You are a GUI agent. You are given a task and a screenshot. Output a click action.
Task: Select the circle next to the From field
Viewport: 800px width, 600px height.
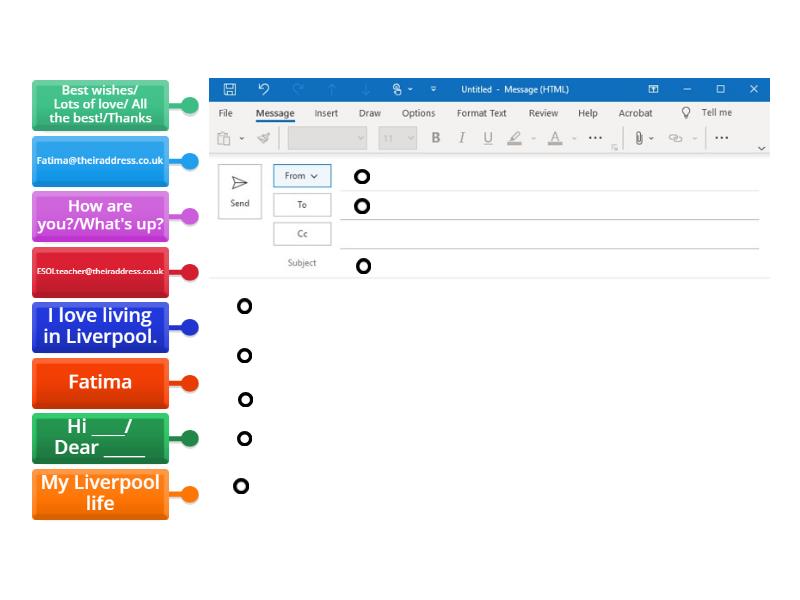click(361, 176)
